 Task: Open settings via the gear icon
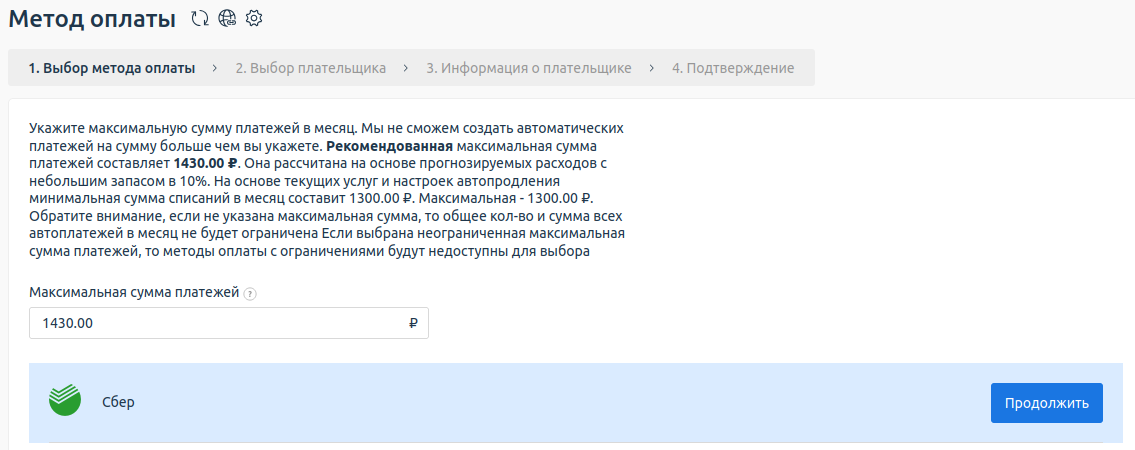[x=254, y=18]
